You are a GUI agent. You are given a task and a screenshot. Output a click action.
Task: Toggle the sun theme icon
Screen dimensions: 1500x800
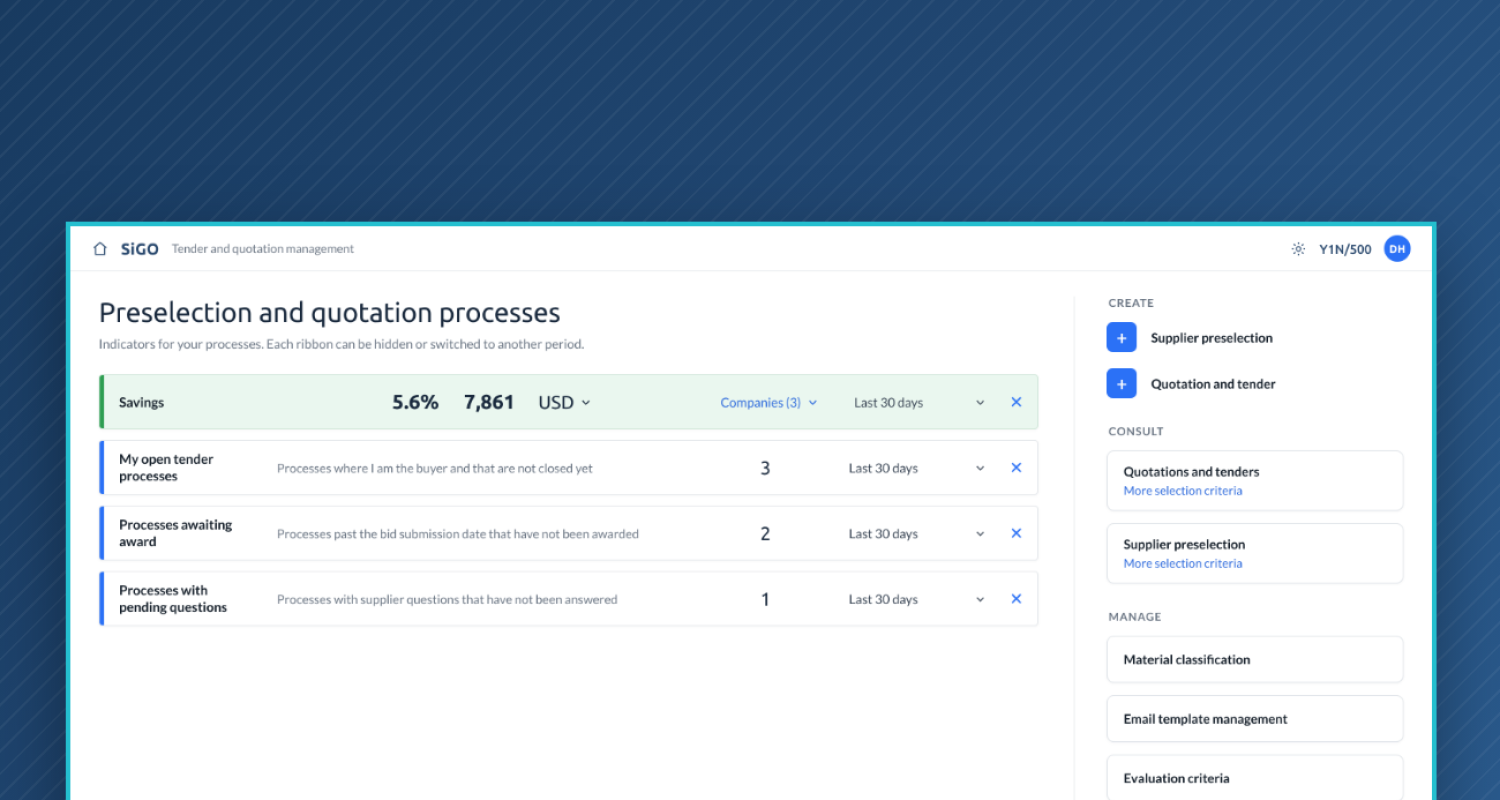pyautogui.click(x=1298, y=249)
